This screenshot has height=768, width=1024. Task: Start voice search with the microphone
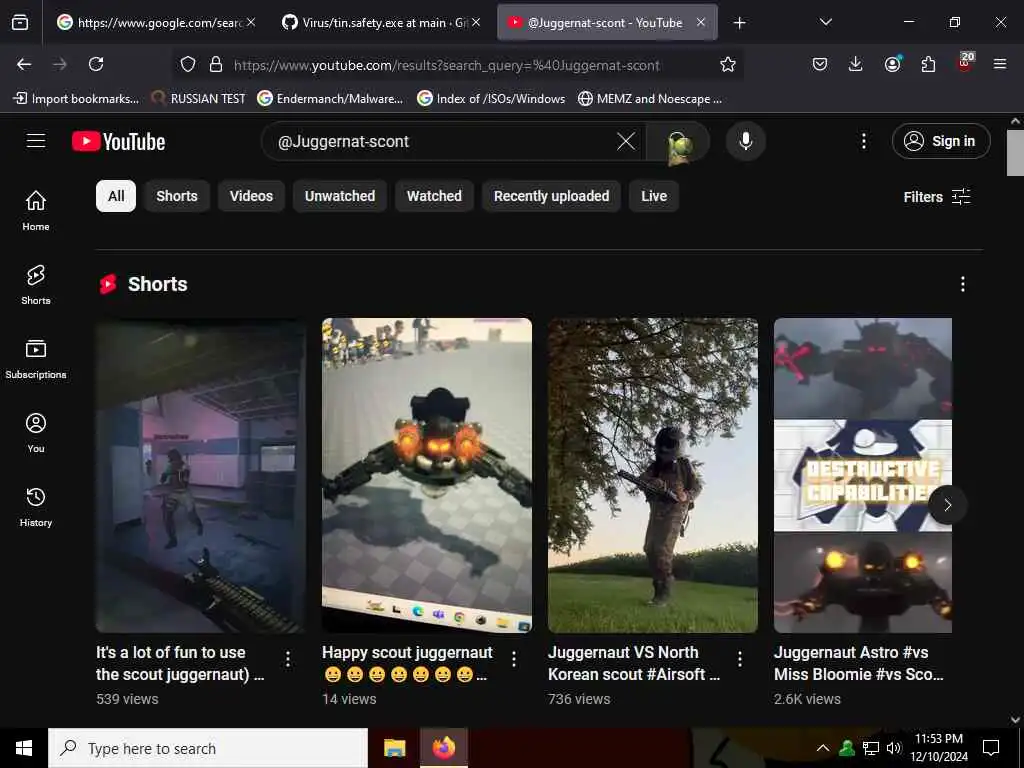746,141
